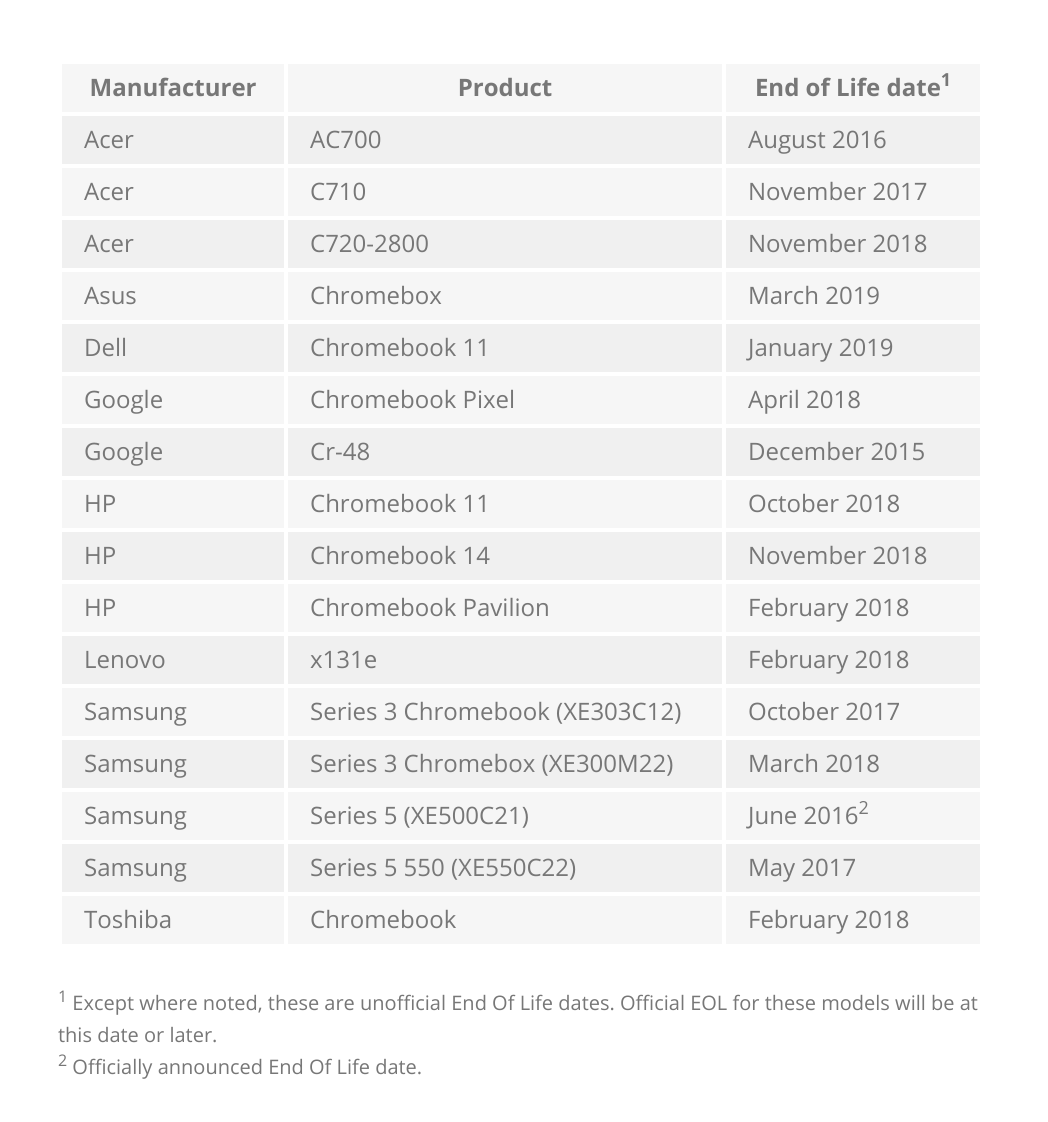Select the Chromebook Pixel cell
This screenshot has width=1048, height=1122.
(504, 400)
